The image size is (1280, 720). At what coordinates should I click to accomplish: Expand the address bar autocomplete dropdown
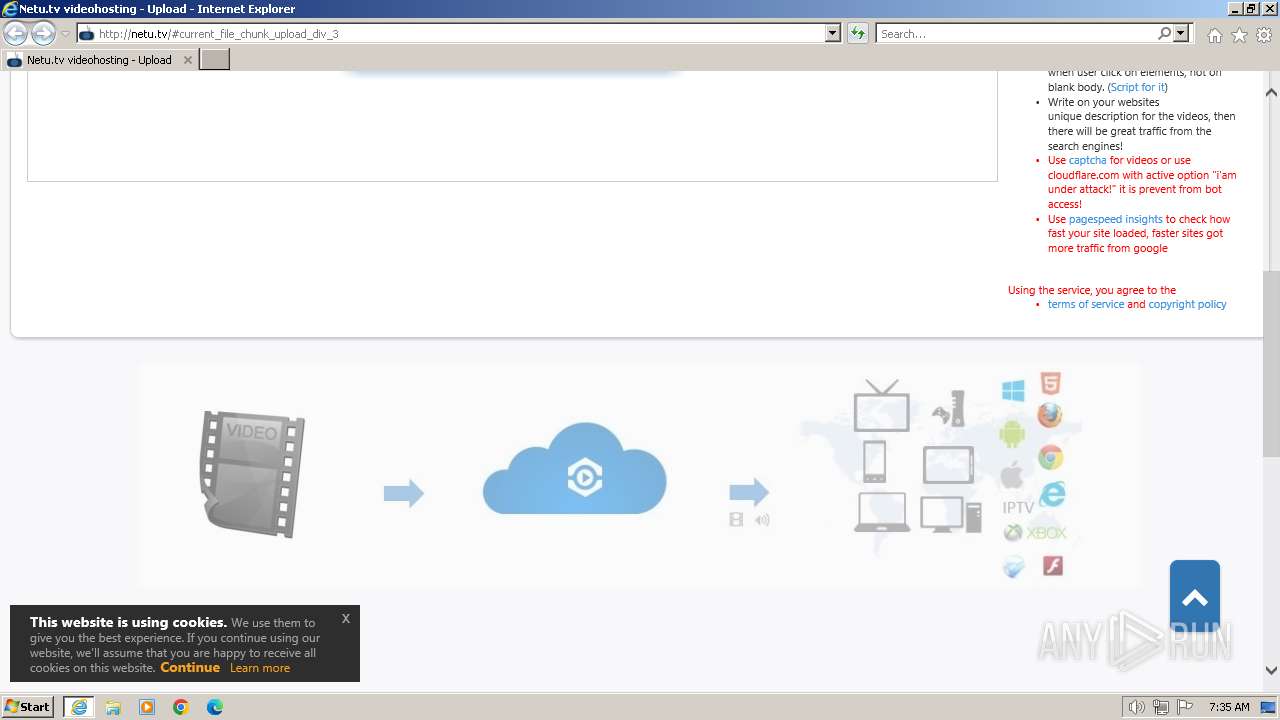[x=833, y=34]
